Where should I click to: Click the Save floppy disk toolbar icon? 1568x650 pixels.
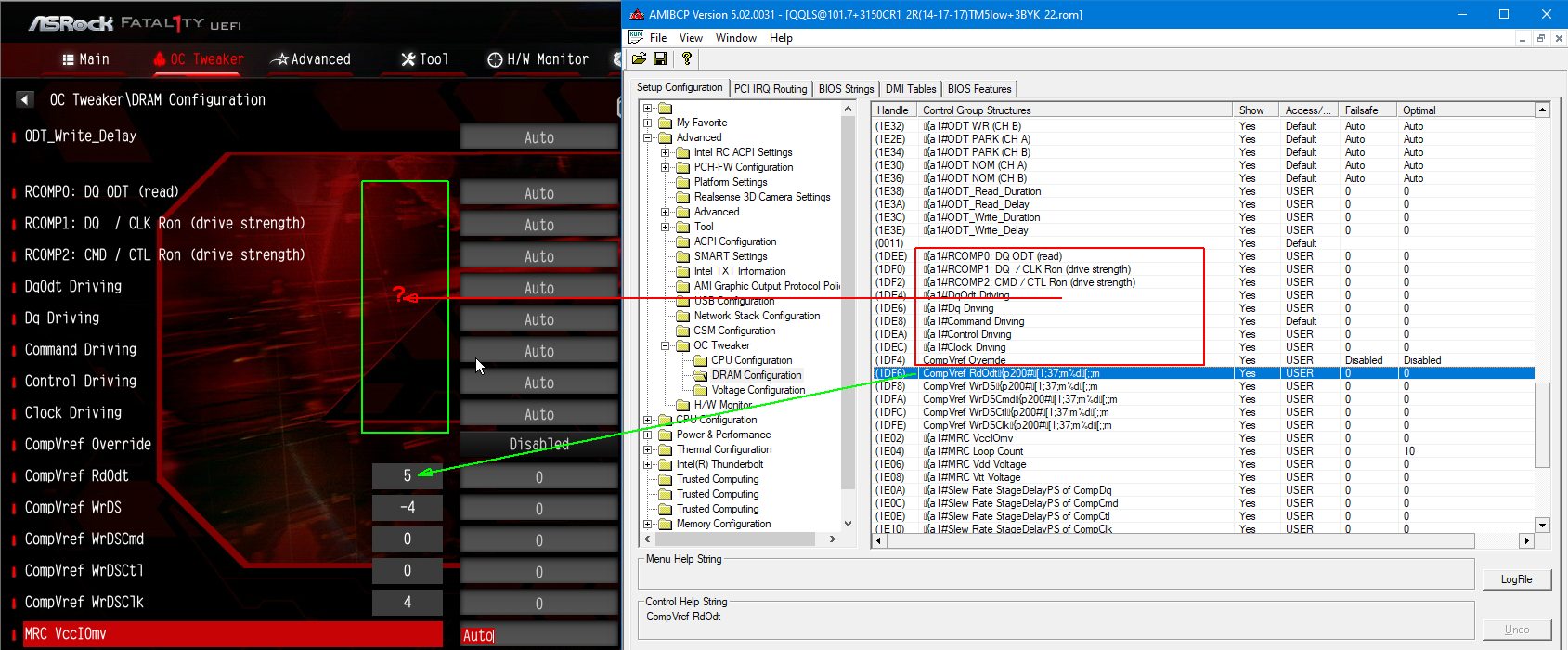pyautogui.click(x=660, y=58)
